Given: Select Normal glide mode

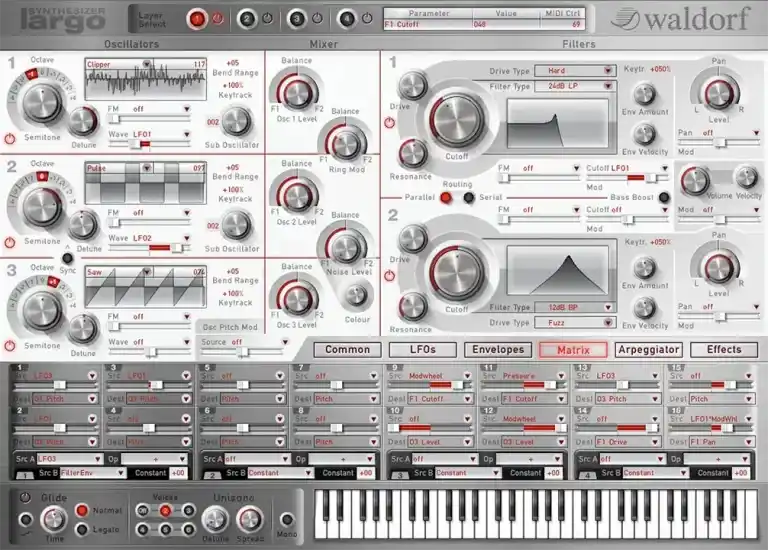Looking at the screenshot, I should [82, 510].
